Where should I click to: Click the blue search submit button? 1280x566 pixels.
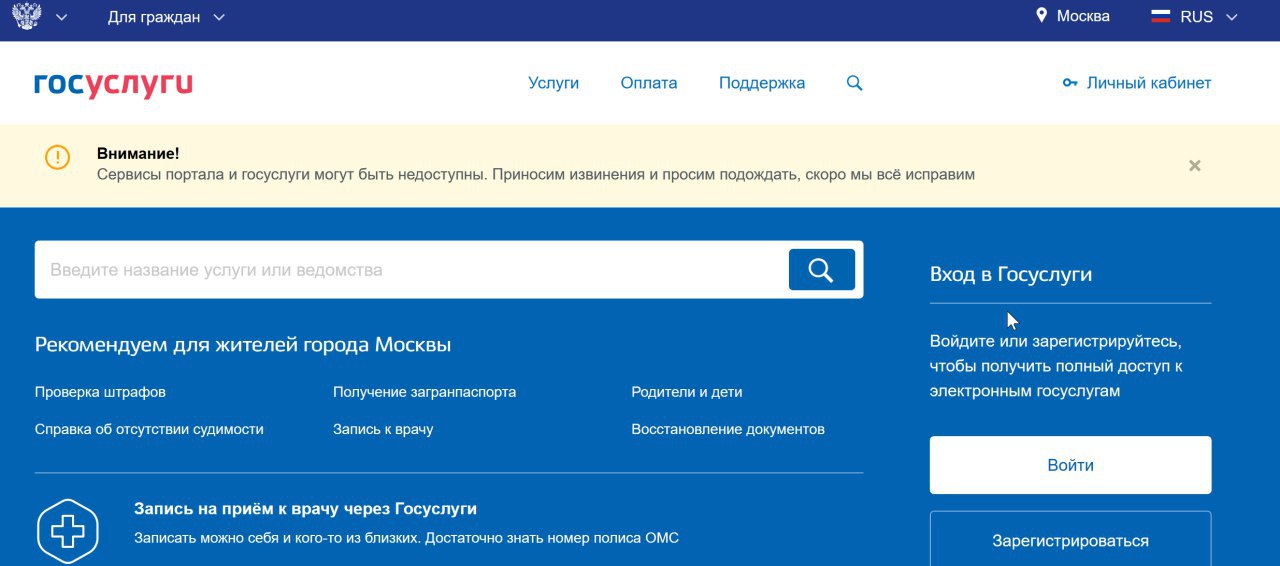click(x=821, y=270)
